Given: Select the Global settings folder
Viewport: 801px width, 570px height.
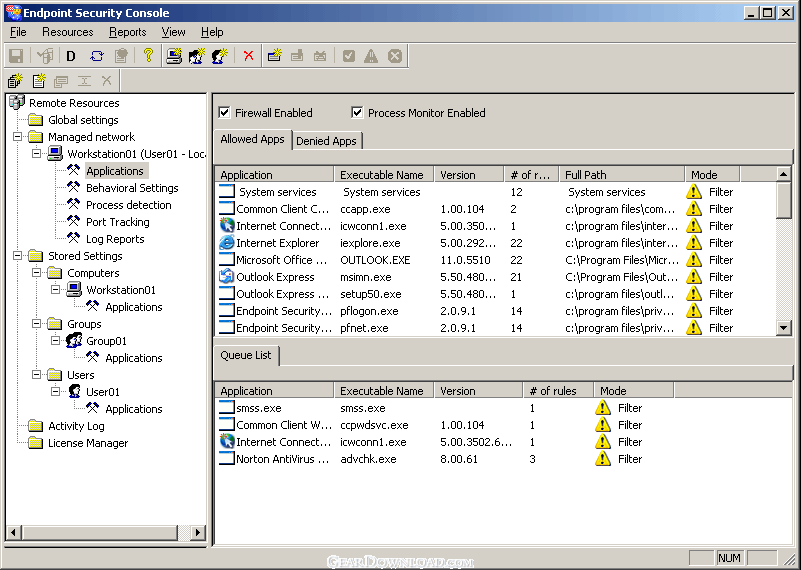Looking at the screenshot, I should (83, 120).
